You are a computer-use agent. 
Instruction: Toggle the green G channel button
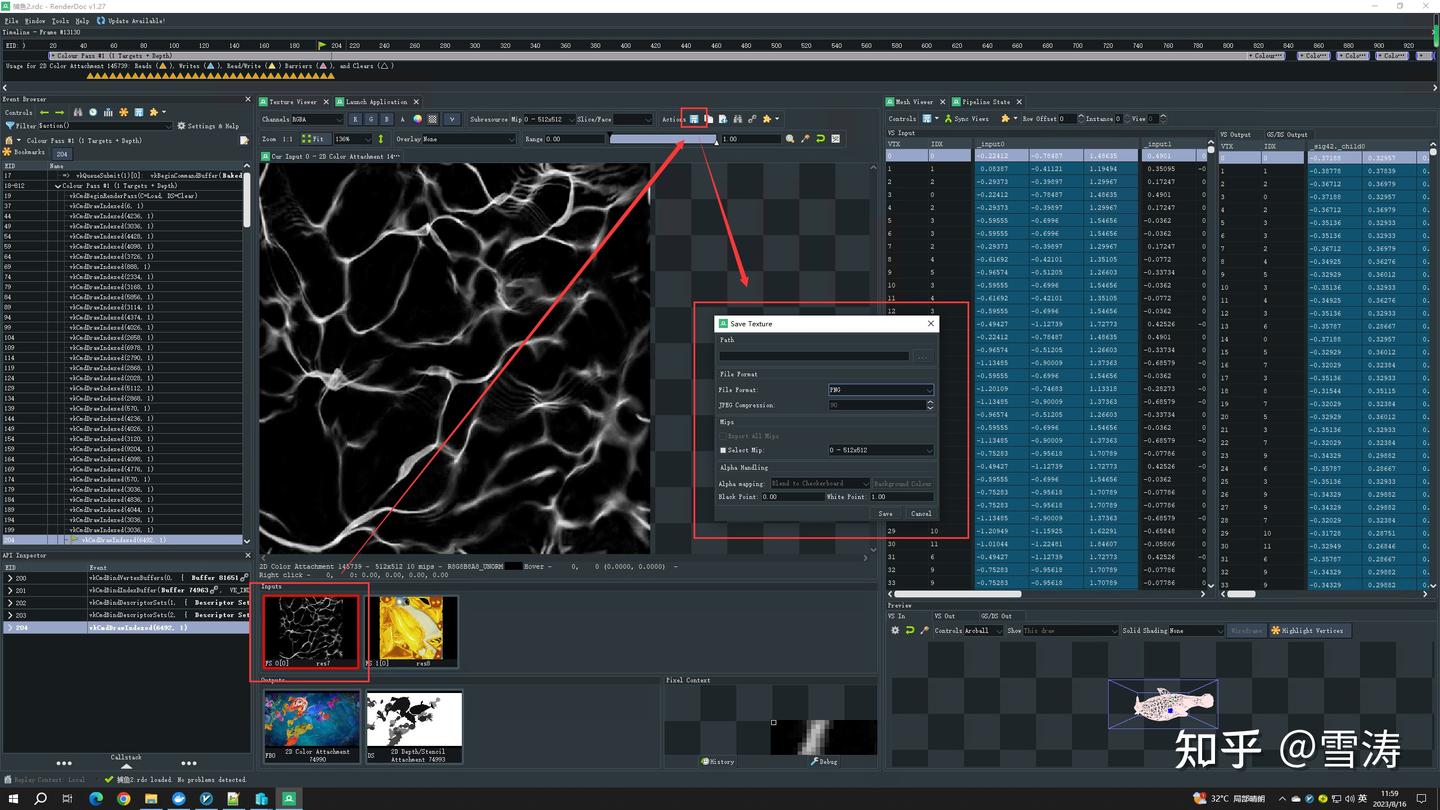(371, 119)
